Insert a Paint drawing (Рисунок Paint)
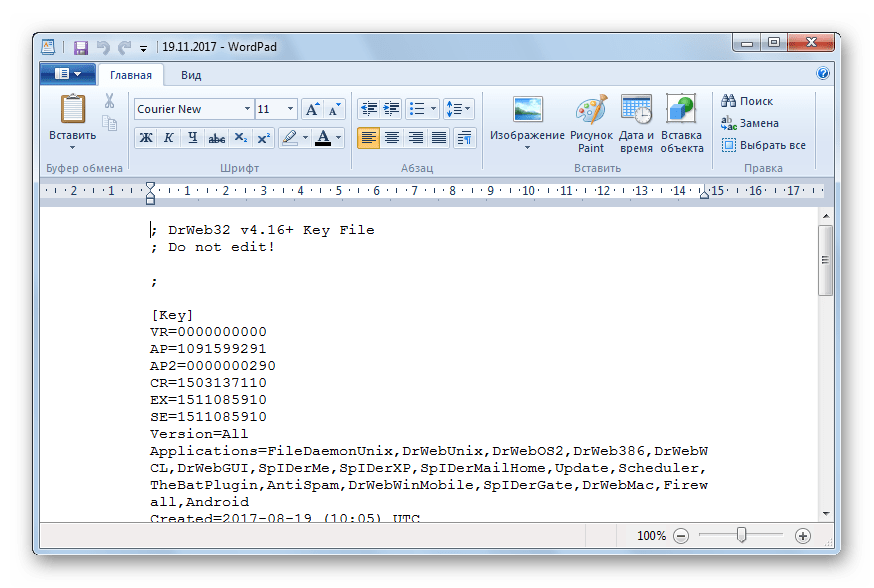 pyautogui.click(x=591, y=111)
